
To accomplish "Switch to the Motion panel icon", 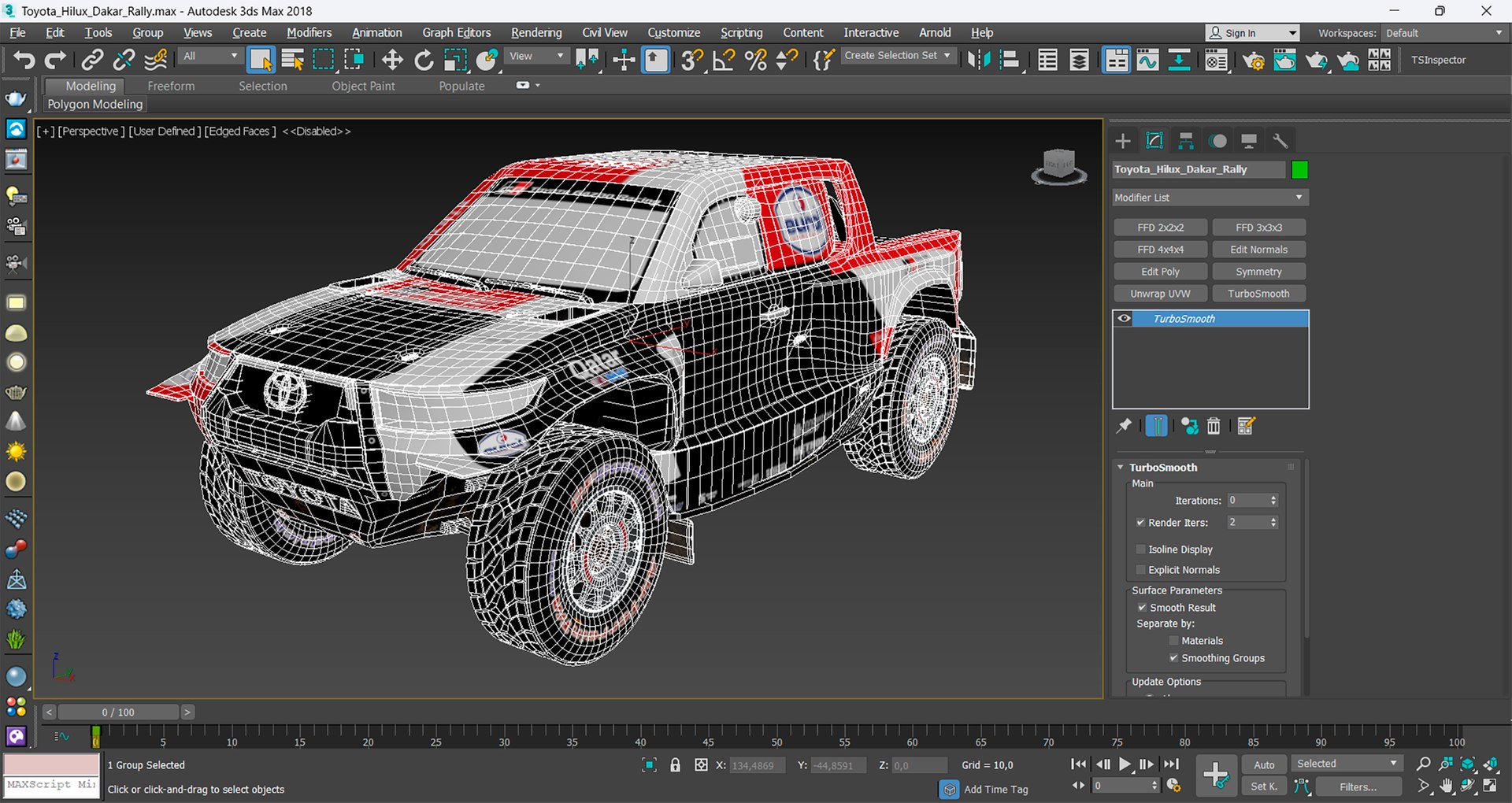I will (1218, 141).
